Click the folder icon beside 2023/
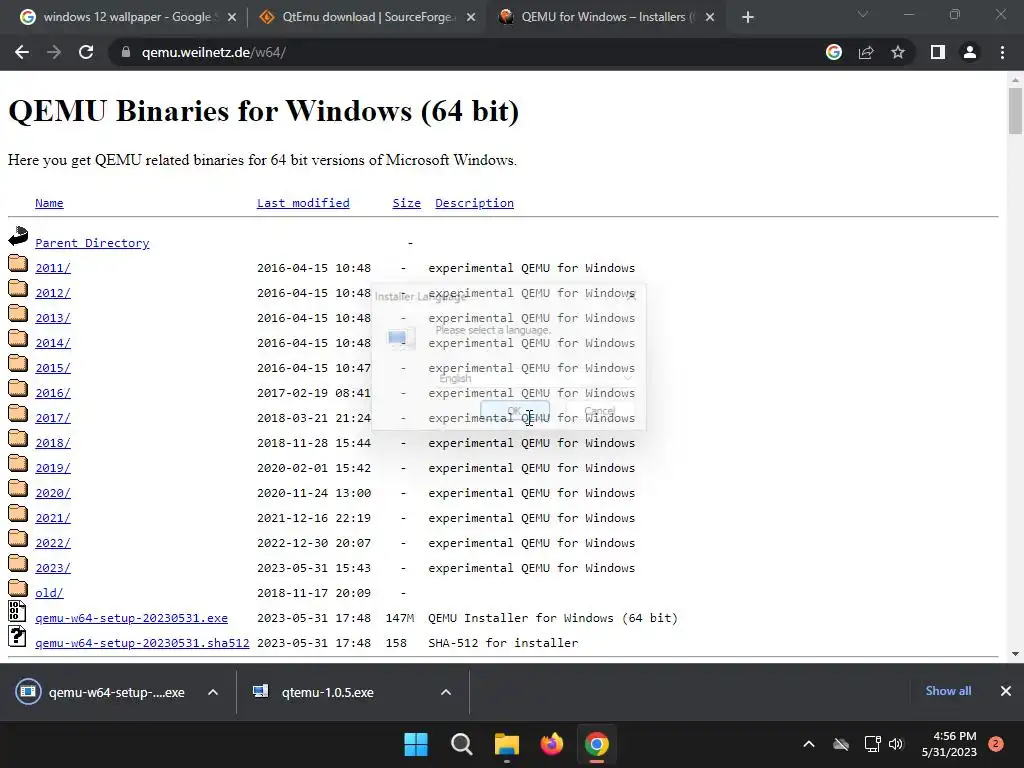Screen dimensions: 1024x768 tap(18, 564)
